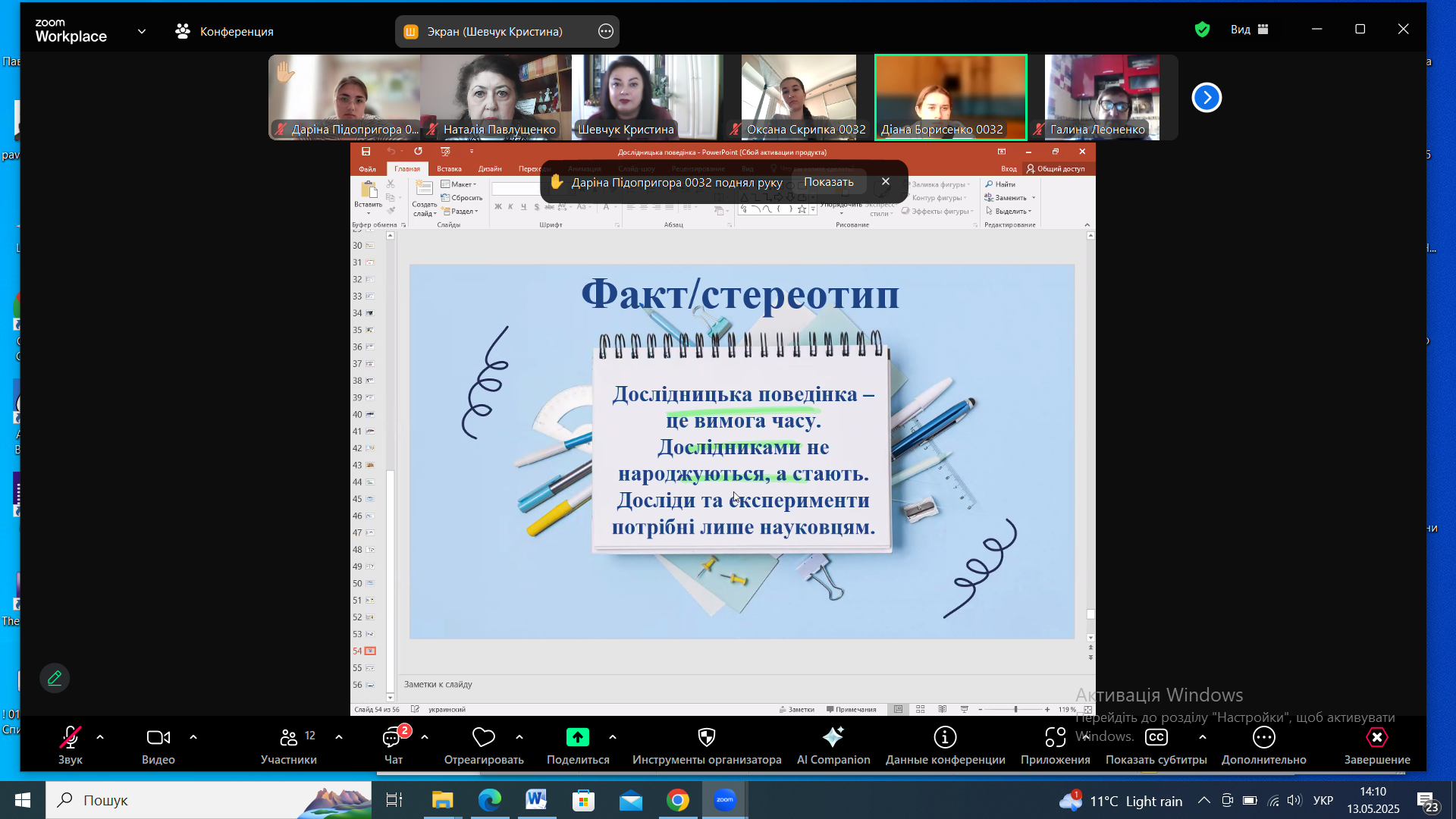Toggle Показать субтитры captions
The height and width of the screenshot is (819, 1456).
1156,745
